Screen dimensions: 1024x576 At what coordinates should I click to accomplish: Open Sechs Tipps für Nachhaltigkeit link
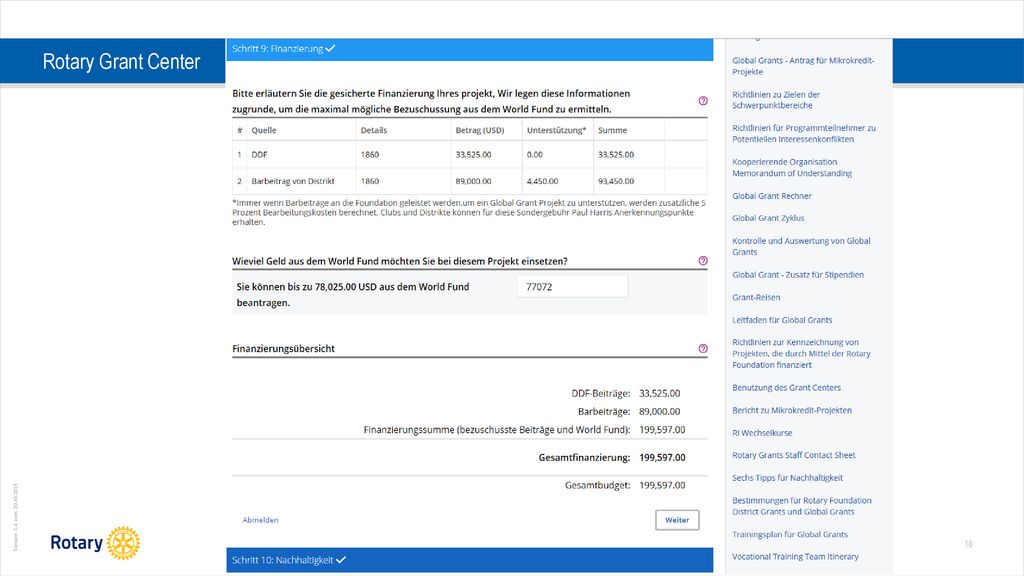click(787, 478)
